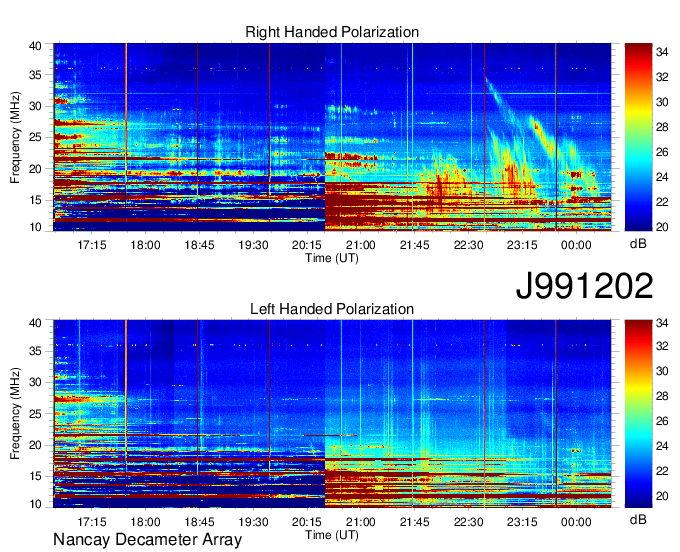
Task: Click the 'dB' label beside the top colorbar
Action: [x=638, y=244]
